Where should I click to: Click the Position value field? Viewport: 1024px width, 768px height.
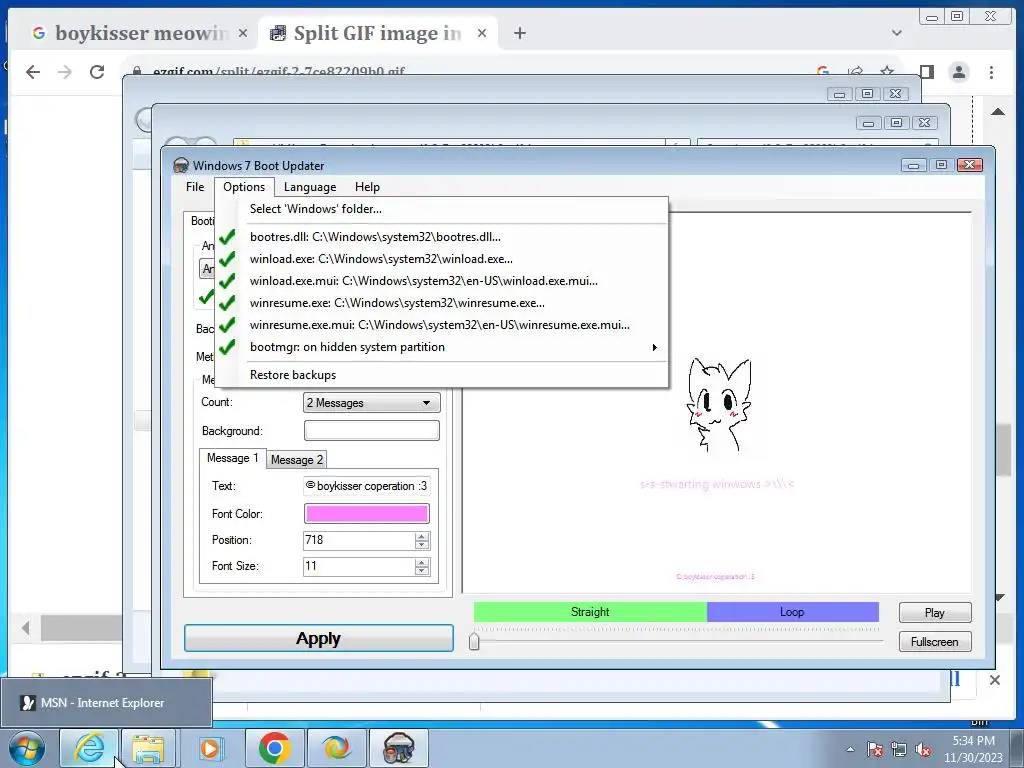[359, 540]
